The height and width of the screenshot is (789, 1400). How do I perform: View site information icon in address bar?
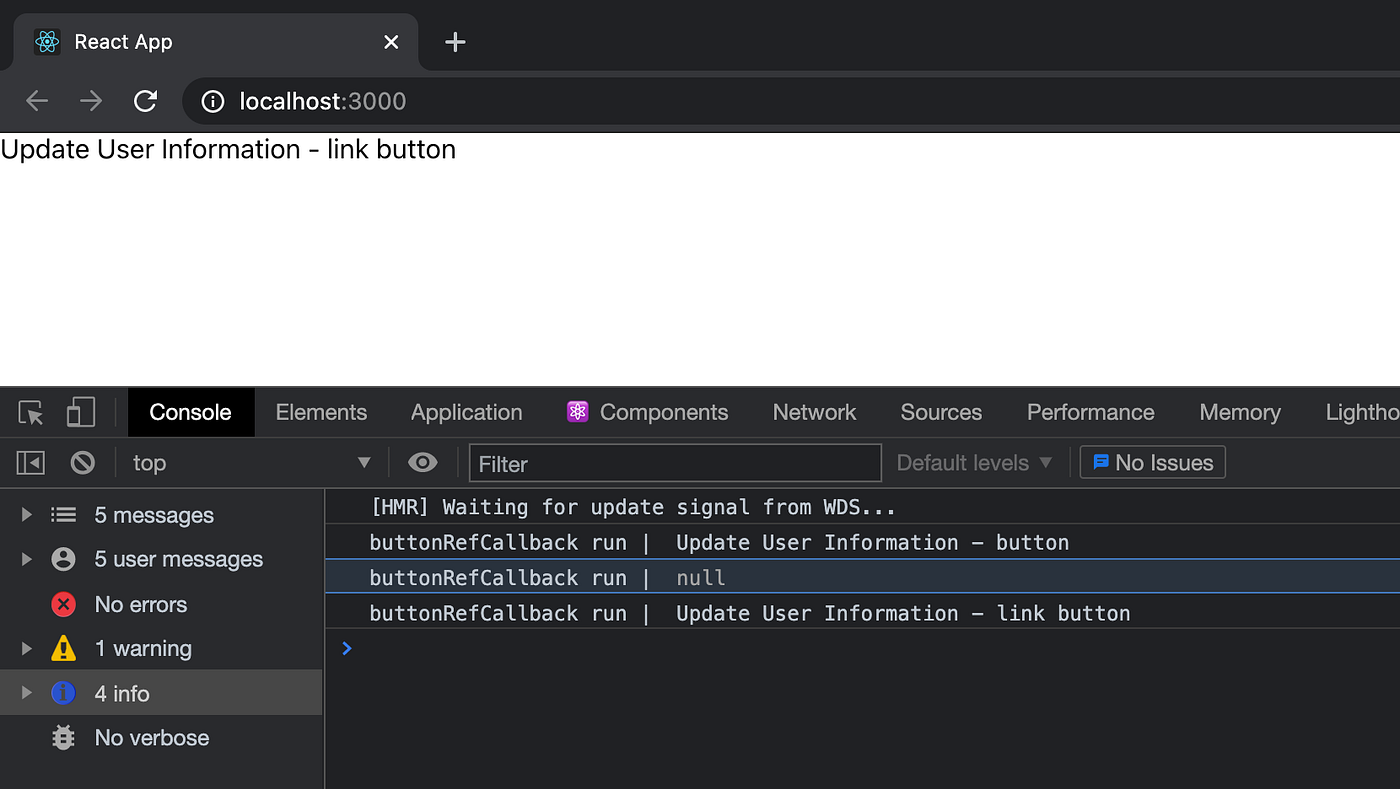point(213,101)
